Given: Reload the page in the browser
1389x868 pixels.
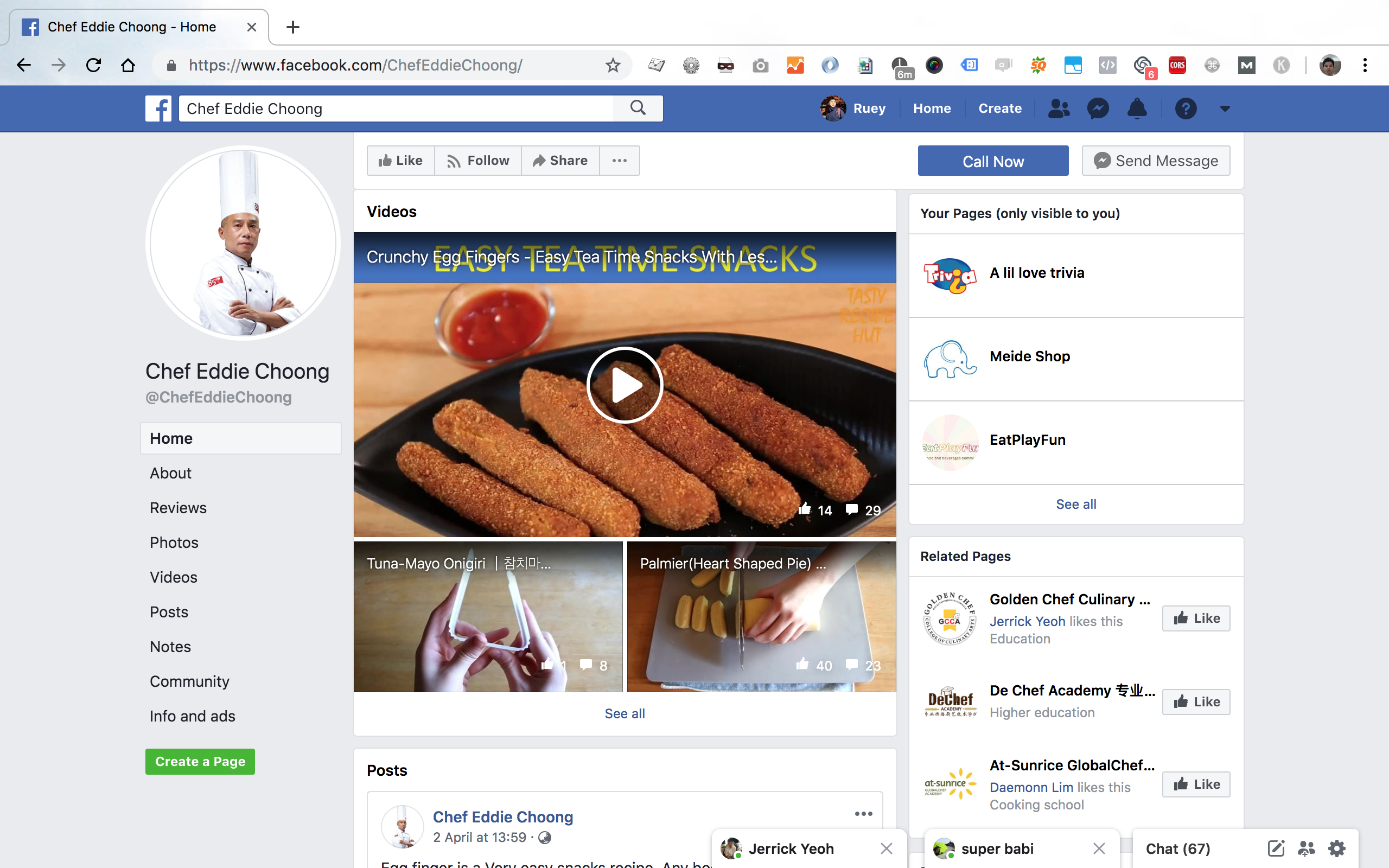Looking at the screenshot, I should [x=93, y=66].
